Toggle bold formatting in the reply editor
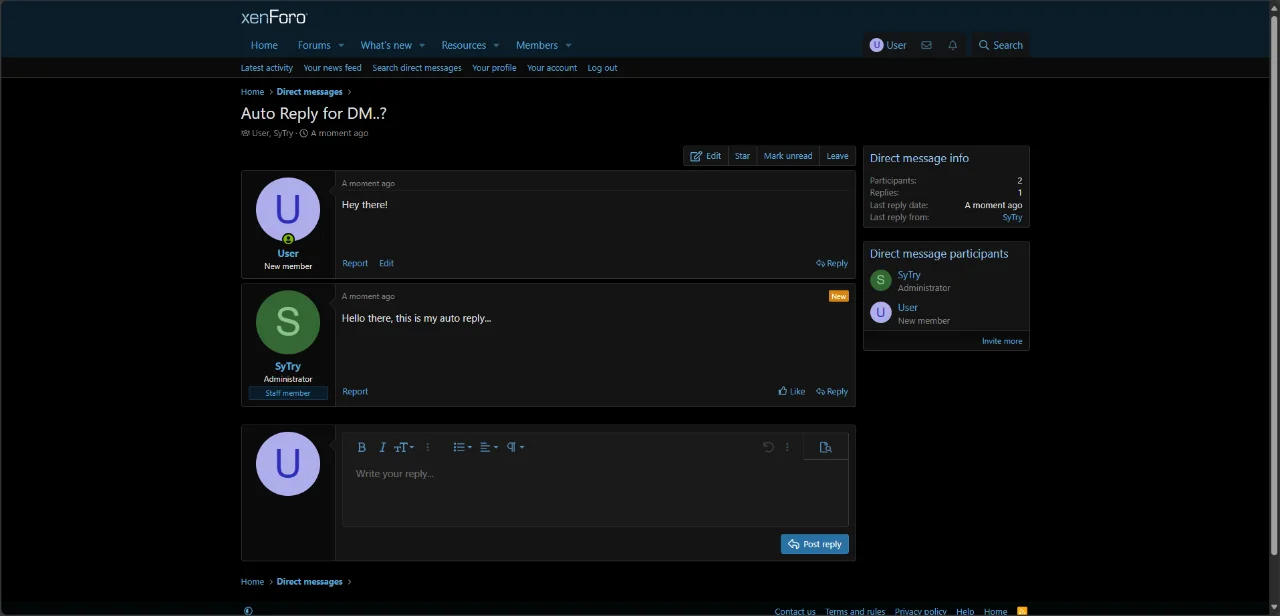1280x616 pixels. 362,447
